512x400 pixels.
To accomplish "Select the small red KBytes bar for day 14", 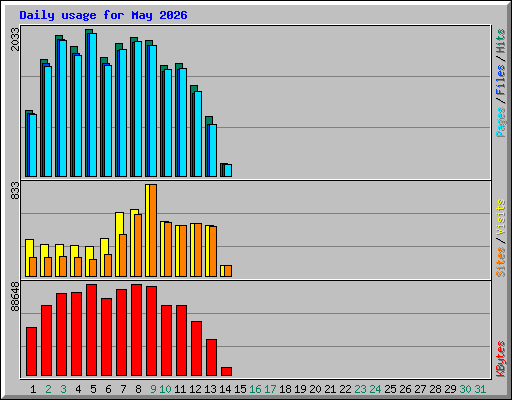I will [226, 372].
